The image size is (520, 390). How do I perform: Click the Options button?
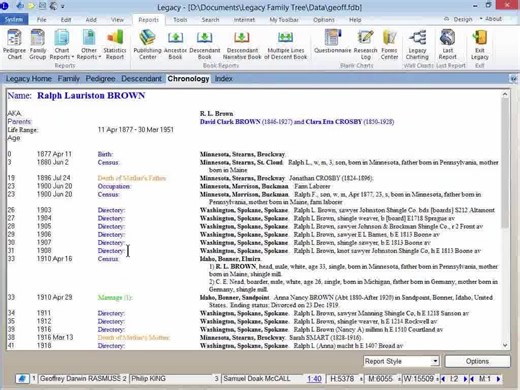477,361
